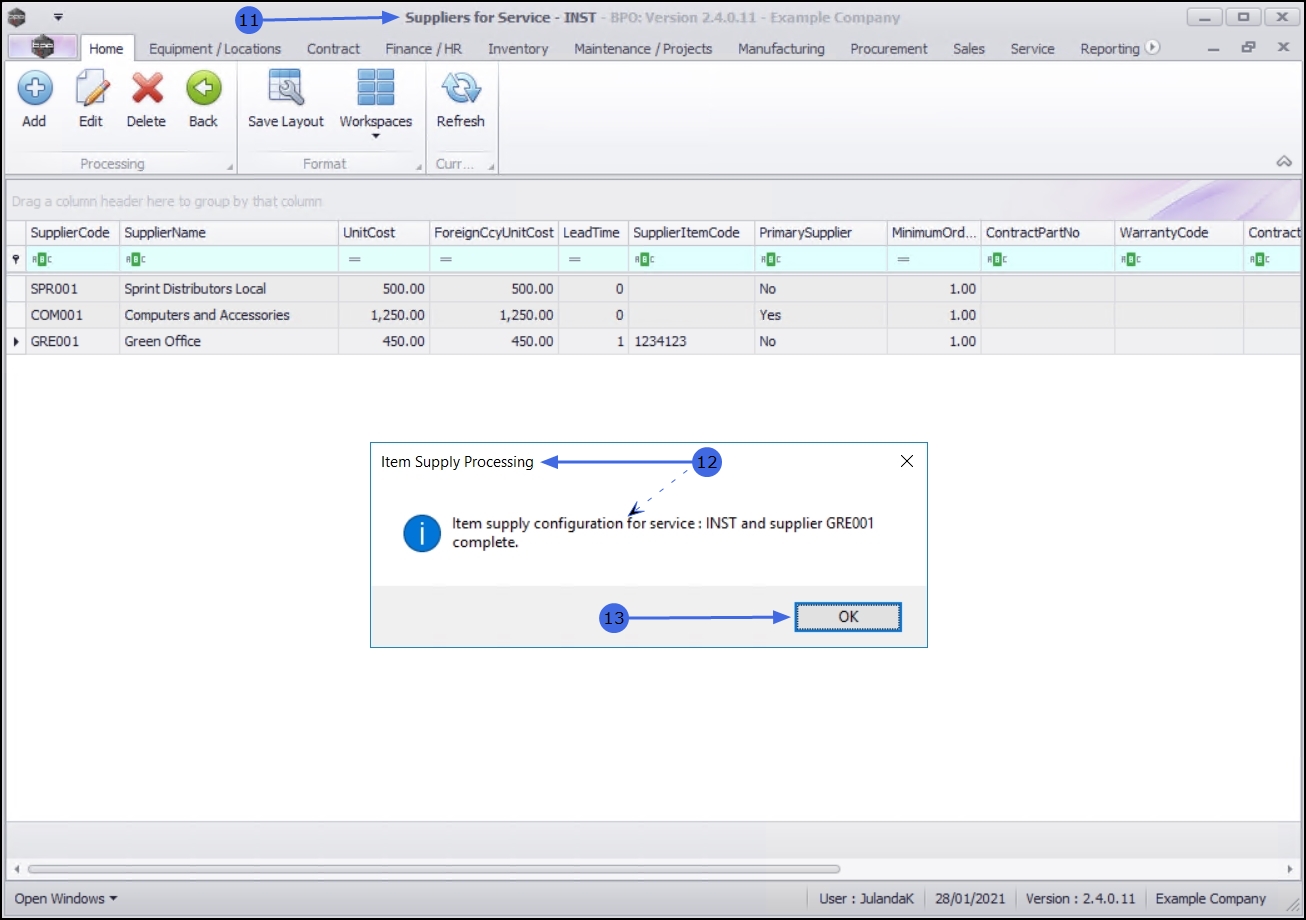
Task: Sort by the SupplierName column header
Action: point(229,232)
